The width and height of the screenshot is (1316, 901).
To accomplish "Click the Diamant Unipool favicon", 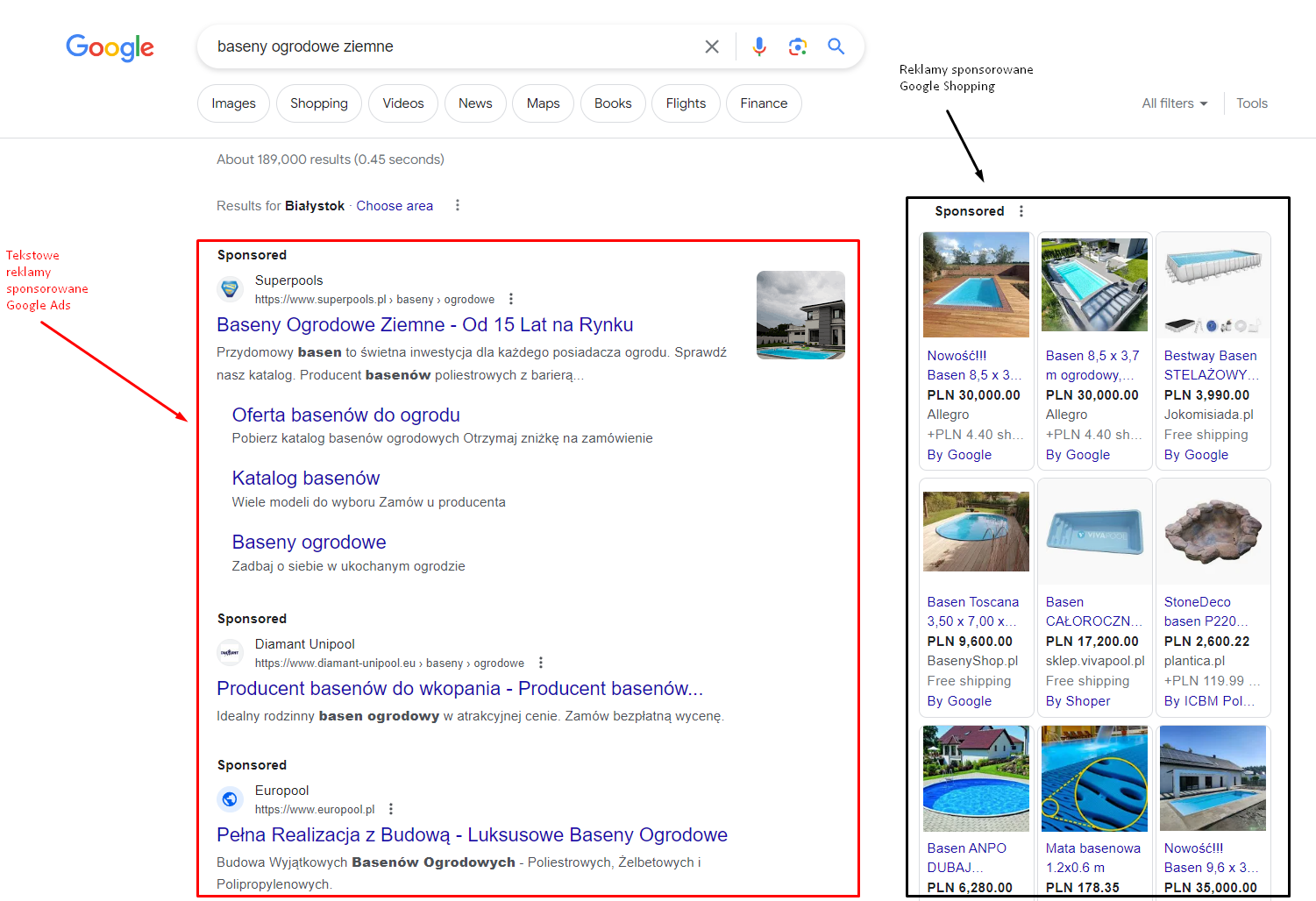I will coord(230,652).
